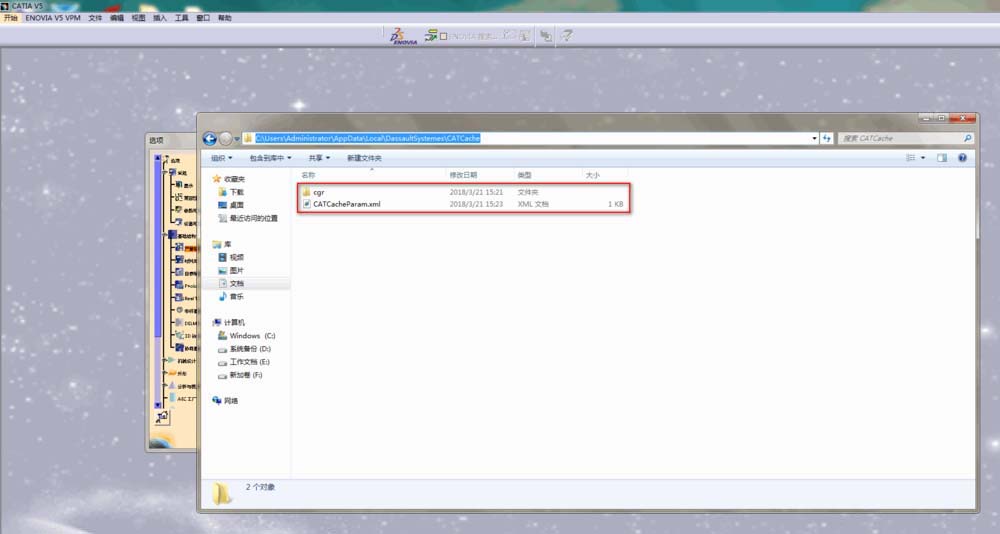Go back with Explorer back arrow
The height and width of the screenshot is (534, 1000).
coord(210,138)
